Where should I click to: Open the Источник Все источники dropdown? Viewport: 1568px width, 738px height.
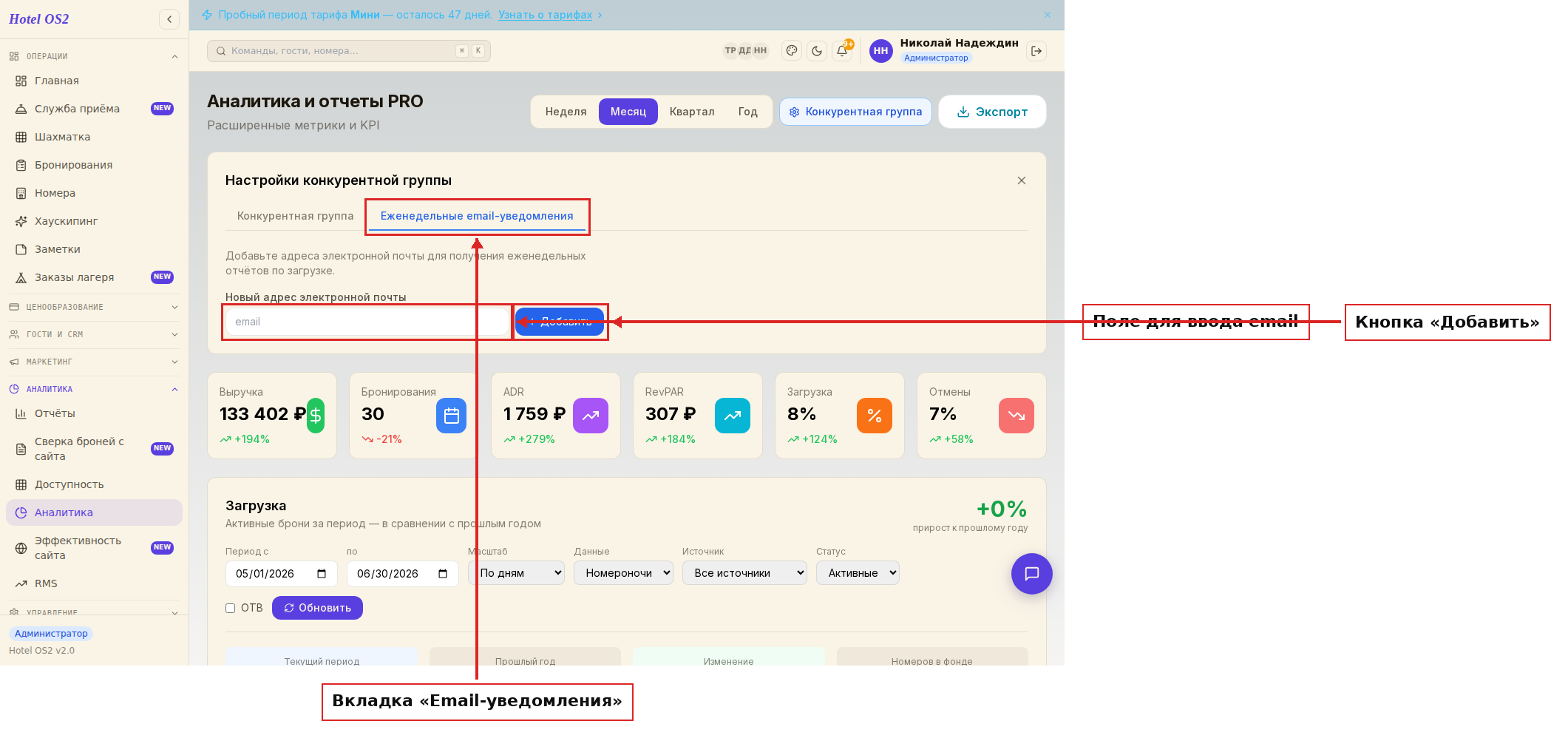(x=744, y=573)
